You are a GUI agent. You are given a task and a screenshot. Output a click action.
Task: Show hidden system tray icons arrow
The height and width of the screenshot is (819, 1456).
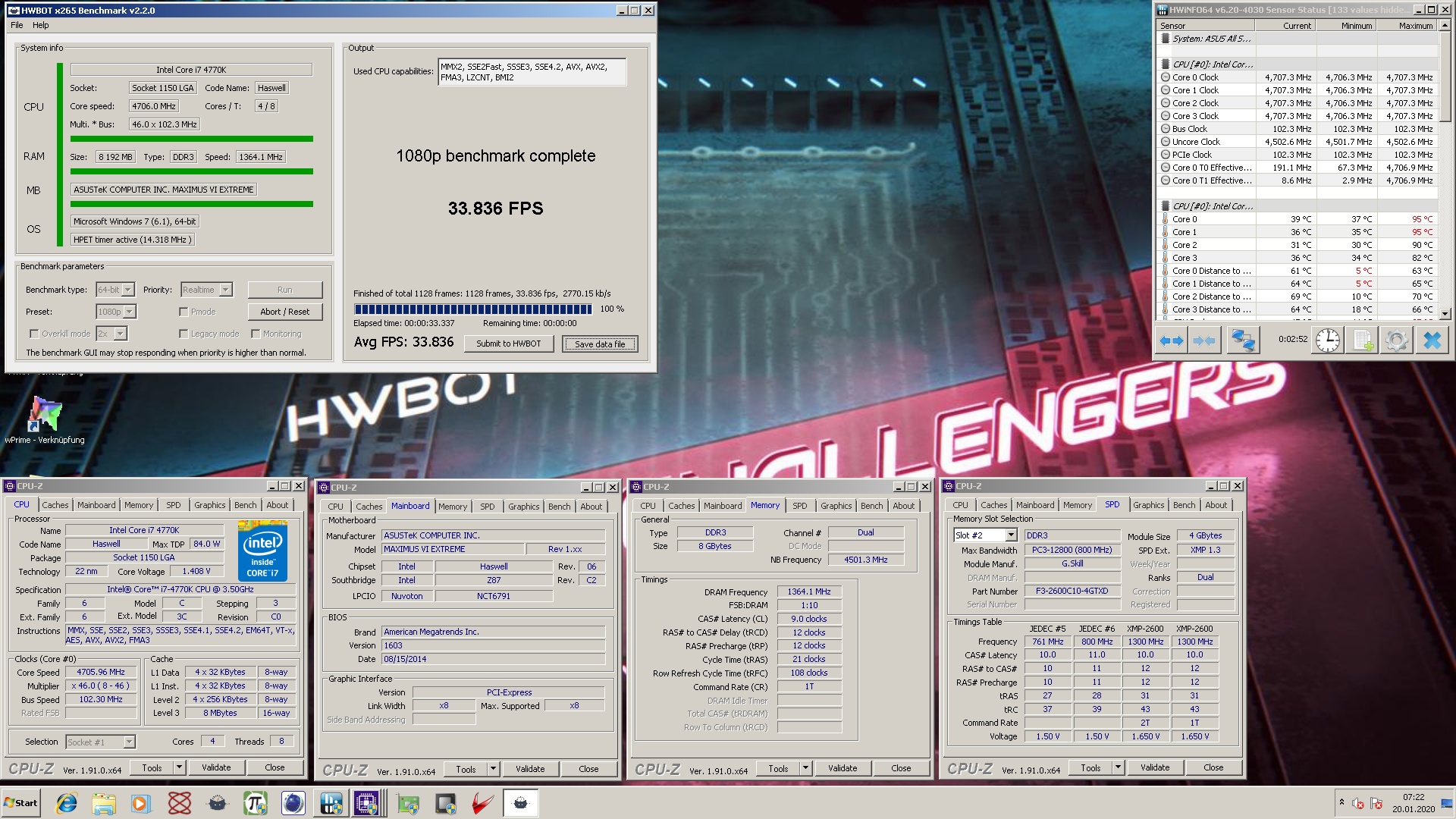1341,802
